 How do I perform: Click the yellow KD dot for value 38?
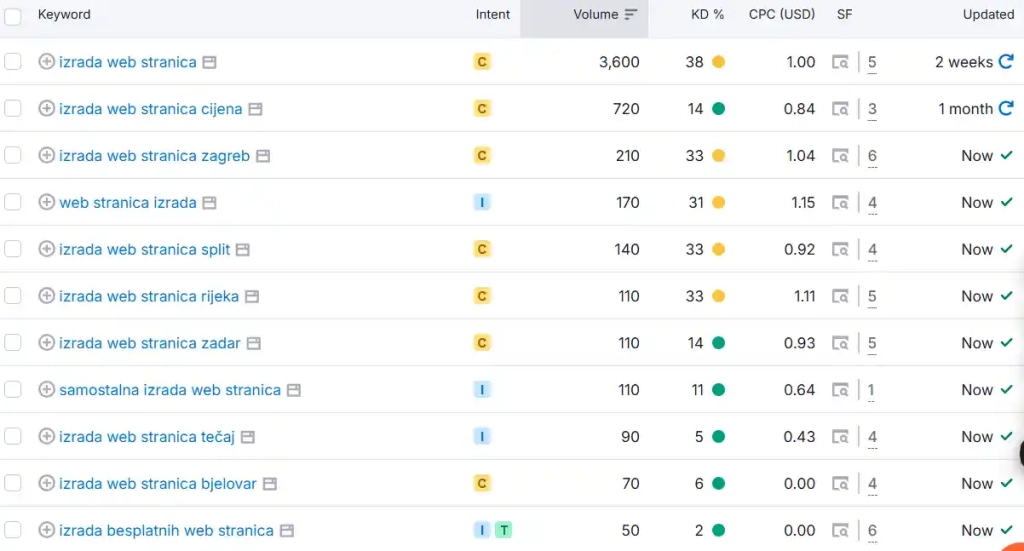pyautogui.click(x=718, y=62)
